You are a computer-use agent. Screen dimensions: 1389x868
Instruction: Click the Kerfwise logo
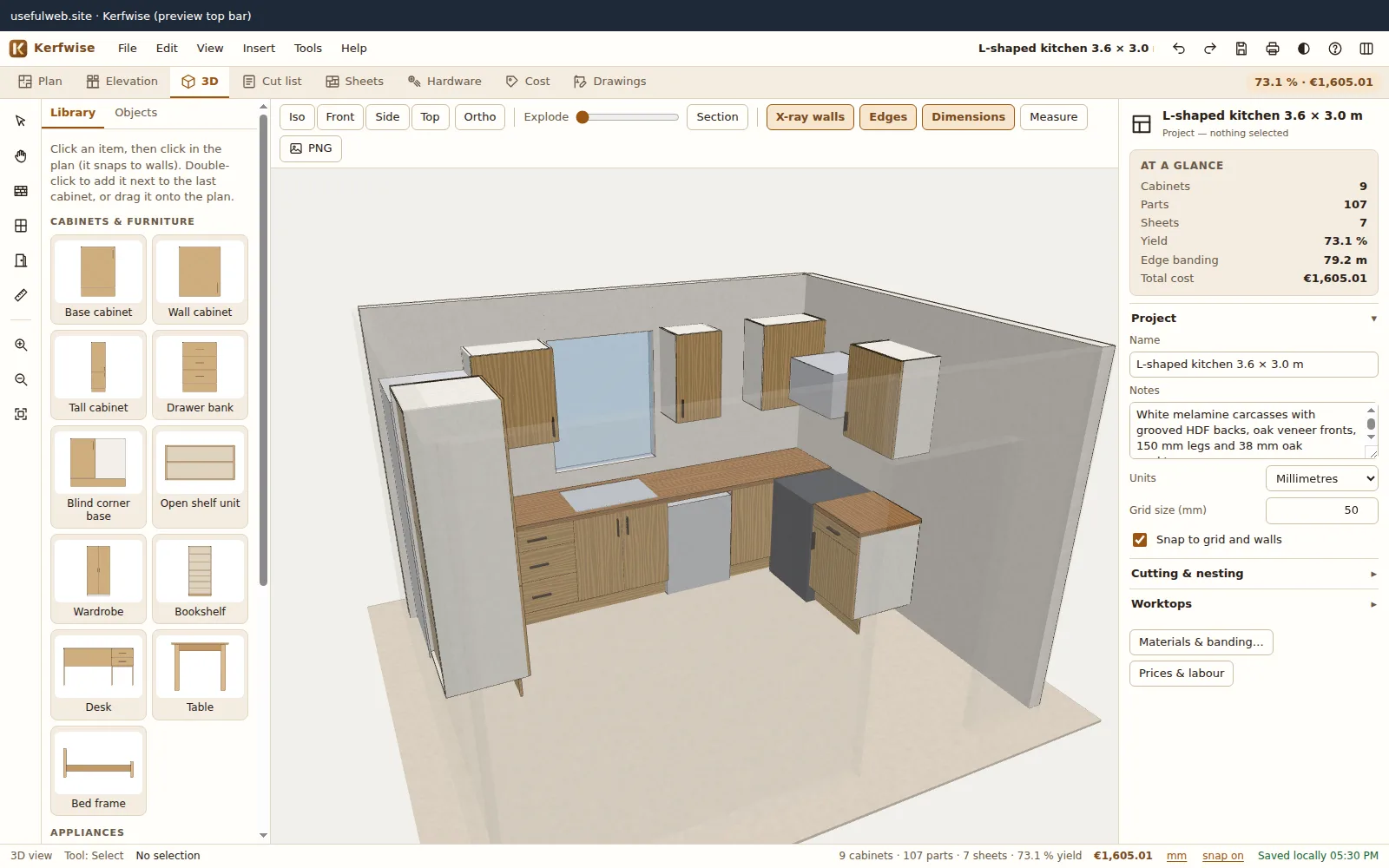(x=52, y=48)
